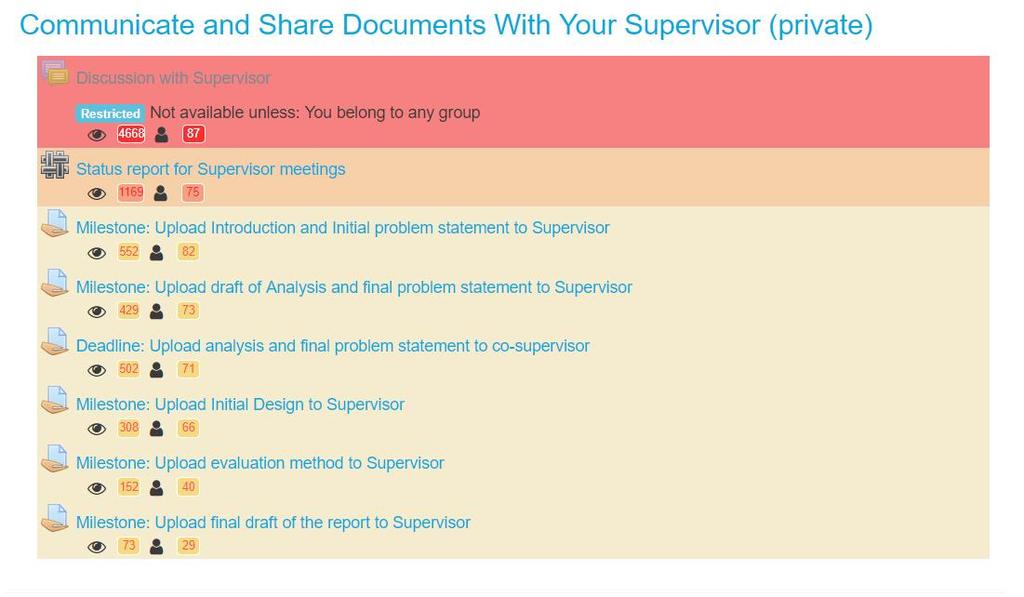The height and width of the screenshot is (597, 1024).
Task: Click eye views icon next to 552
Action: tap(97, 253)
